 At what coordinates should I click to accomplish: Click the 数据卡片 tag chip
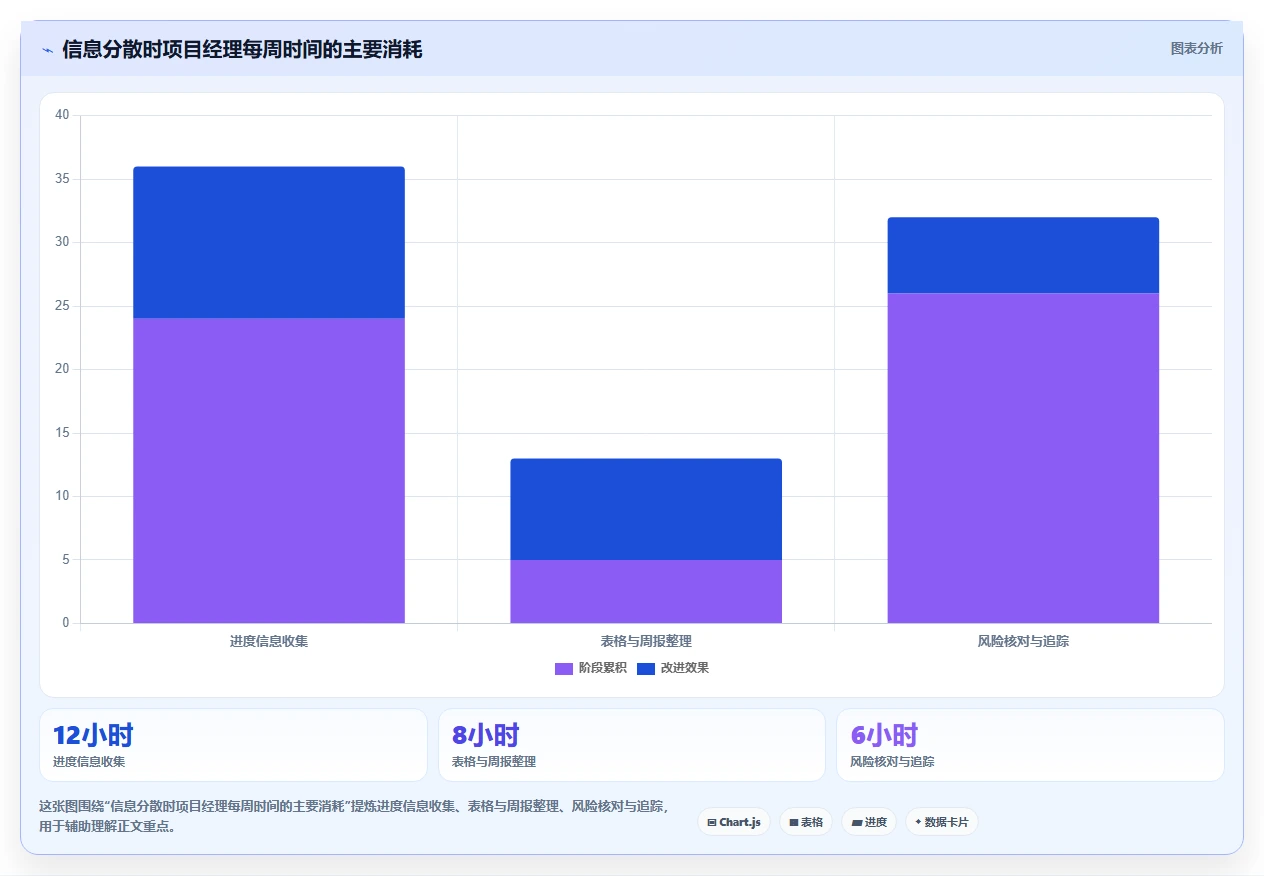tap(942, 822)
